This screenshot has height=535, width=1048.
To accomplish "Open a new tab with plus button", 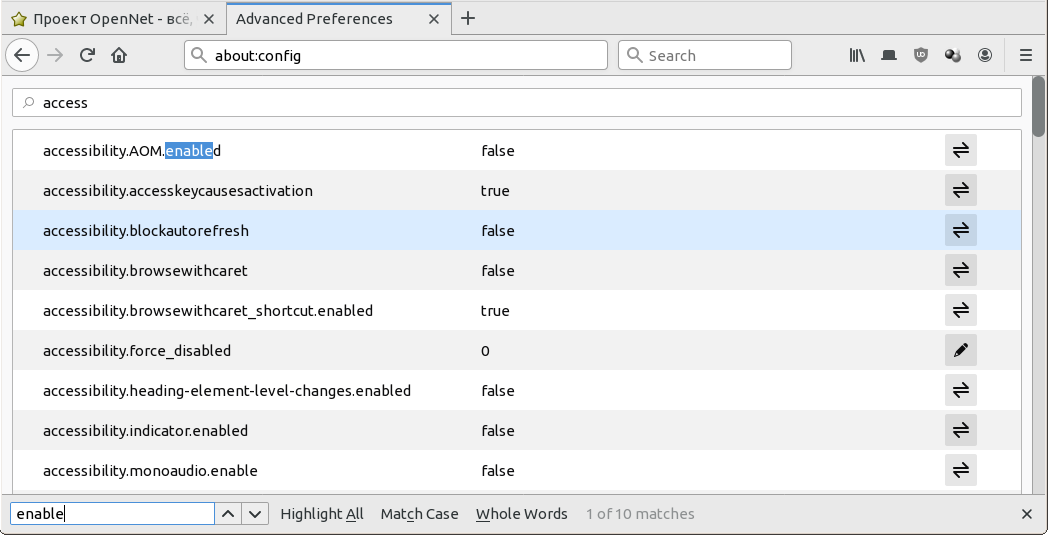I will [x=468, y=18].
